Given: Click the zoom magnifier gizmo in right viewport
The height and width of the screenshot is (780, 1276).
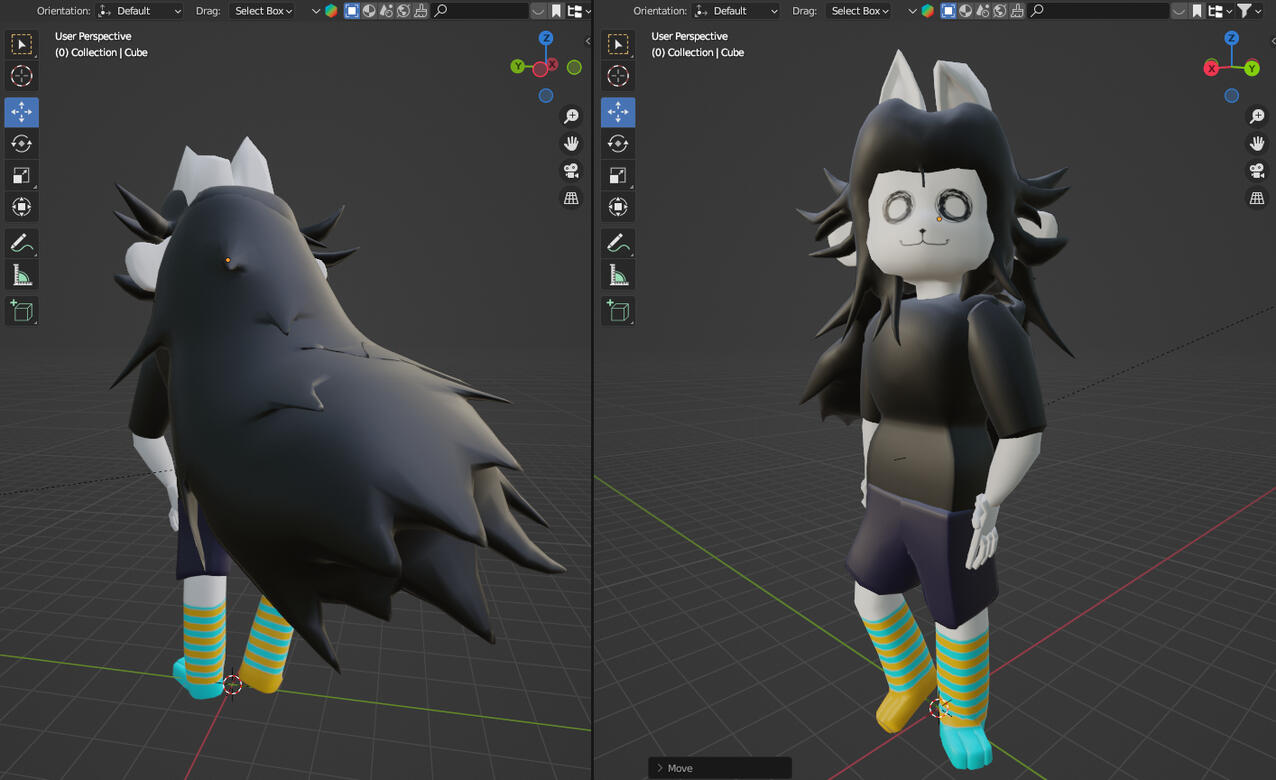Looking at the screenshot, I should (1257, 117).
